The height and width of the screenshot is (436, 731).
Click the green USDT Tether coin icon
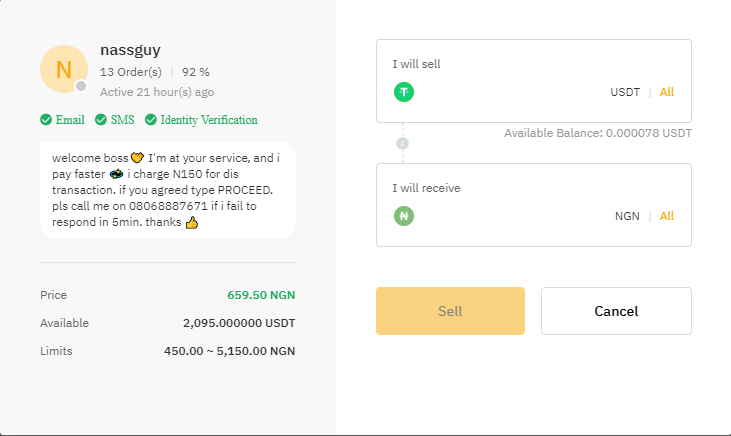[404, 92]
